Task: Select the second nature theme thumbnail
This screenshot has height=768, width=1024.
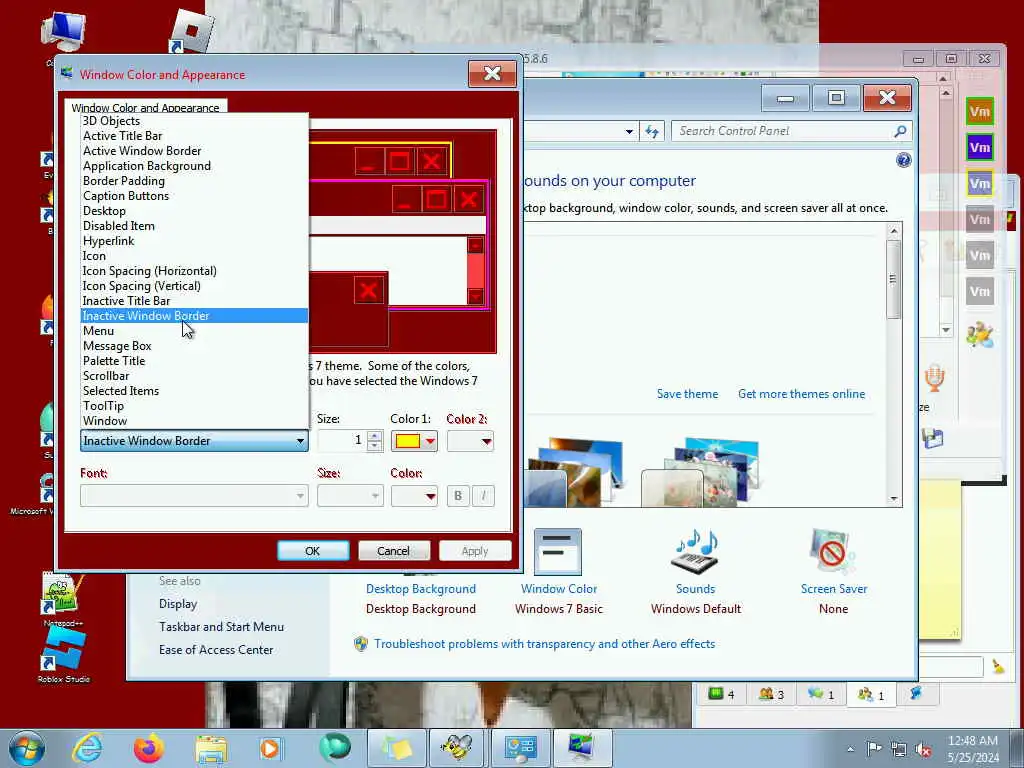Action: (x=702, y=472)
